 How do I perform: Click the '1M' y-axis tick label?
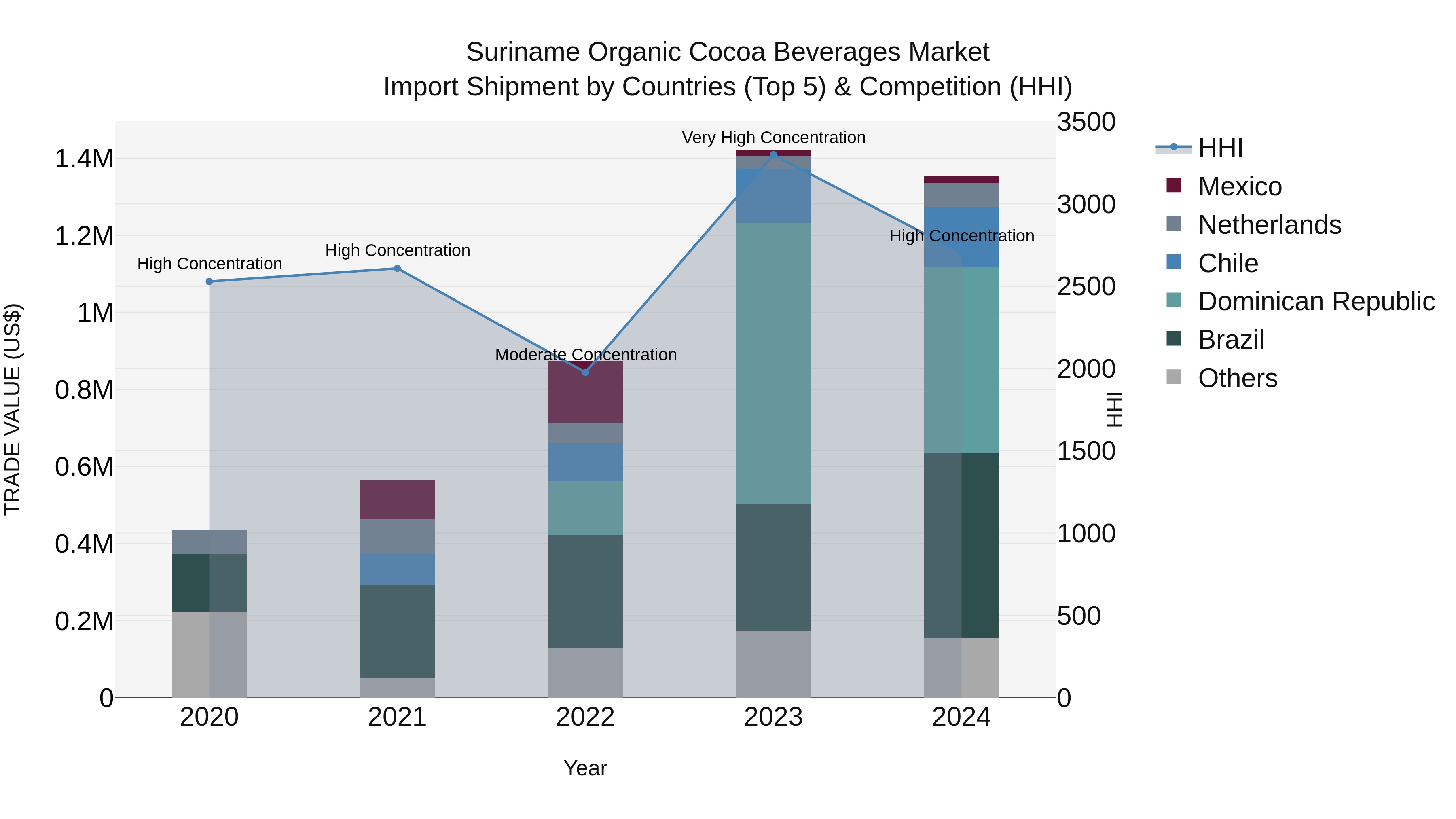tap(95, 313)
